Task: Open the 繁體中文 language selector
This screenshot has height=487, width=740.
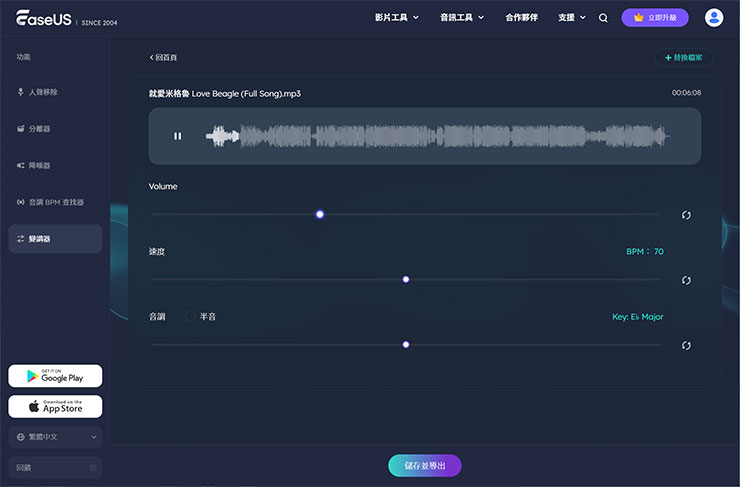Action: point(55,437)
